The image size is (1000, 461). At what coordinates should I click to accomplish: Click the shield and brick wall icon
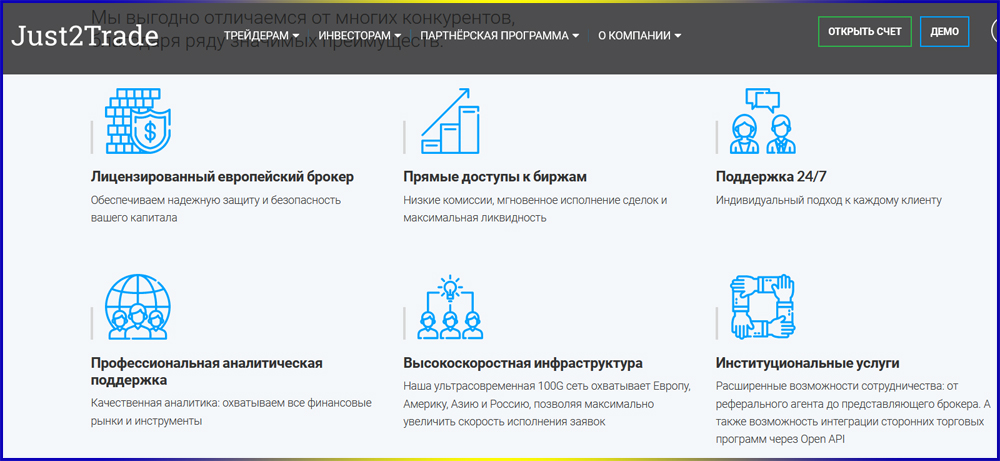(x=138, y=121)
